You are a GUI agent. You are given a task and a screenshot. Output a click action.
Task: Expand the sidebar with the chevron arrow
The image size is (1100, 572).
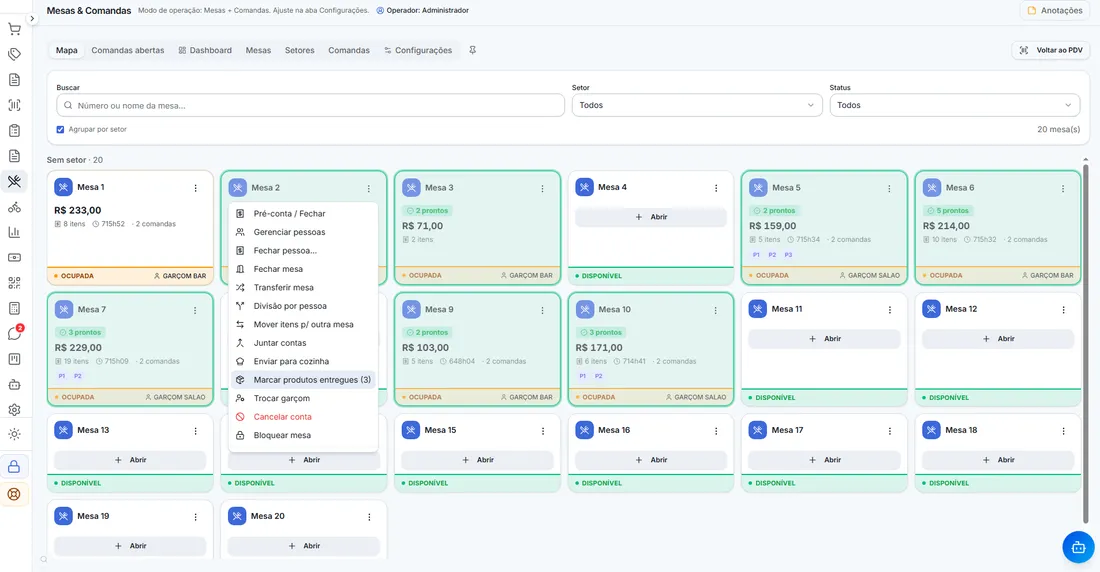[x=32, y=19]
